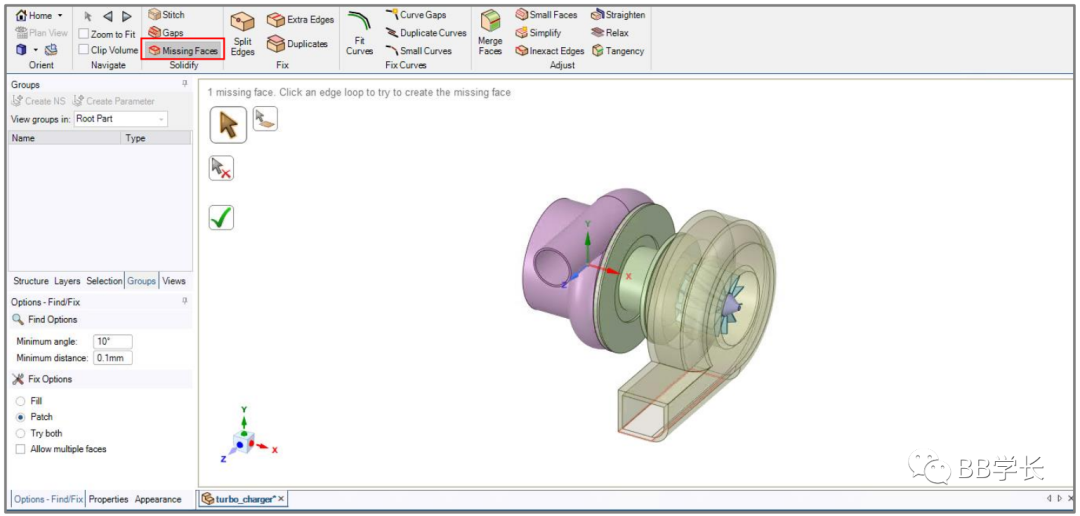Click the Type column header
The height and width of the screenshot is (516, 1080).
pyautogui.click(x=156, y=138)
